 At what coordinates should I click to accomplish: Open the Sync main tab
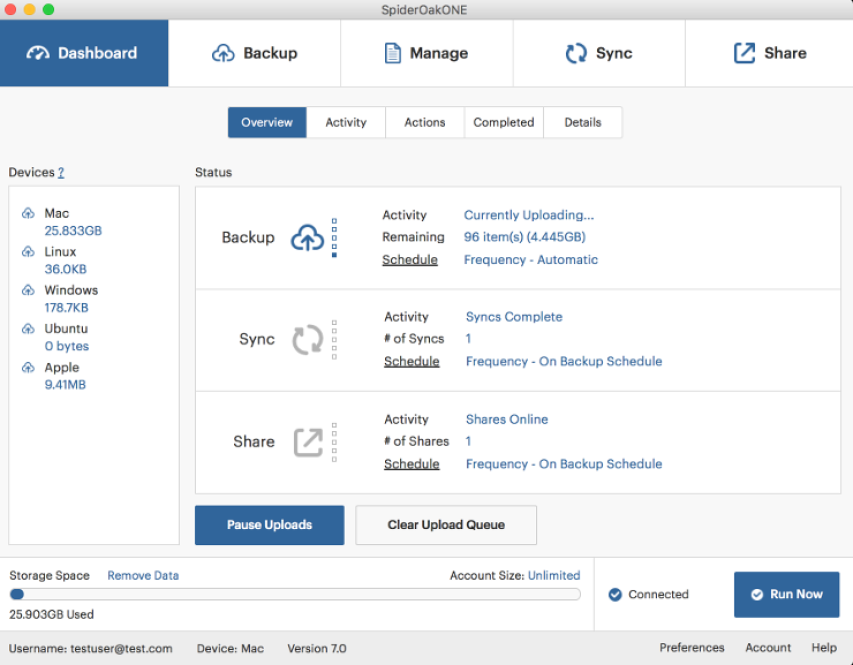[x=599, y=53]
